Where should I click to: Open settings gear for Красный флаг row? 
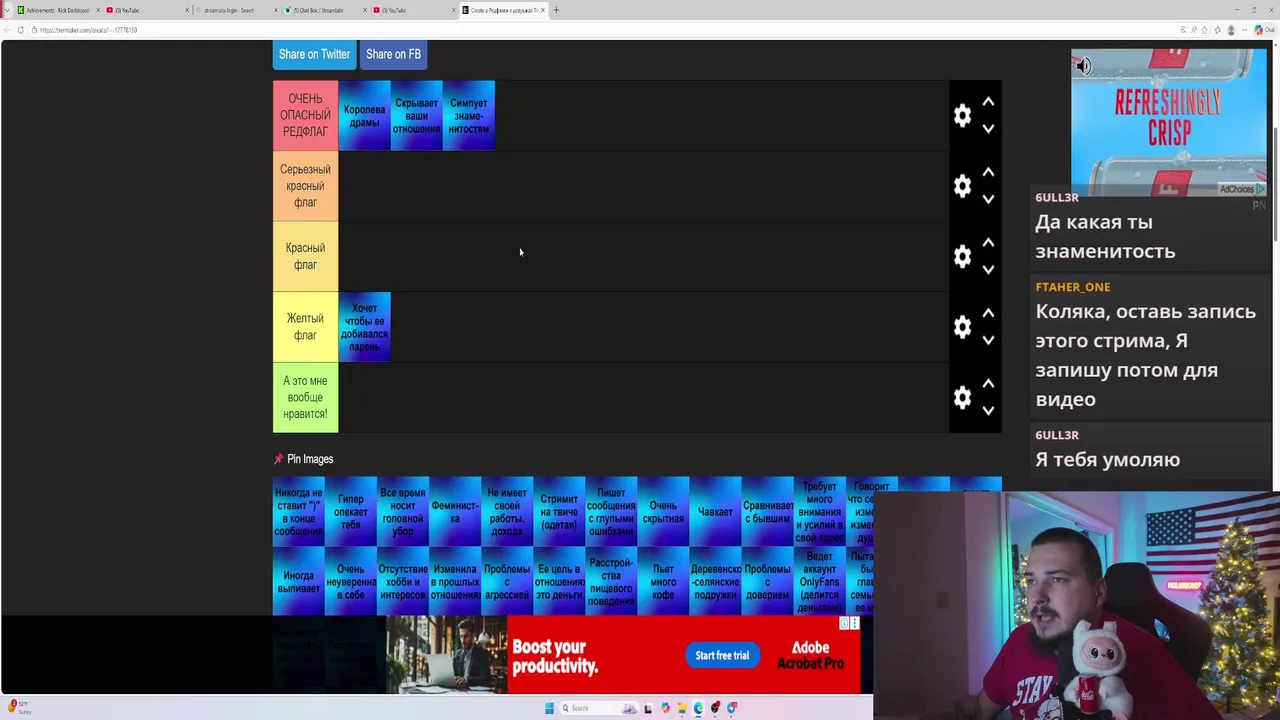click(962, 257)
